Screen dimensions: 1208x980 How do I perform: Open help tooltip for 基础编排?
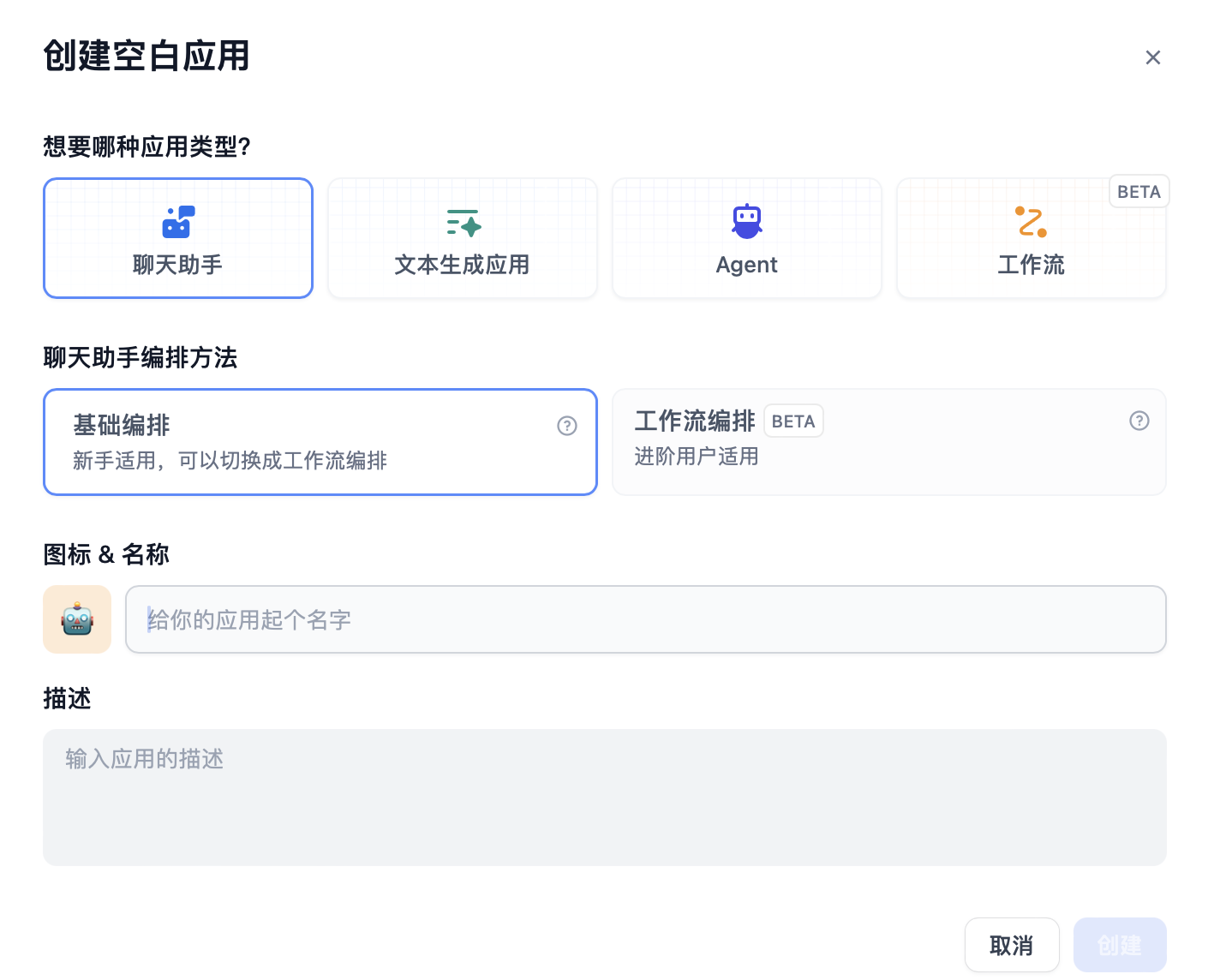click(x=566, y=426)
